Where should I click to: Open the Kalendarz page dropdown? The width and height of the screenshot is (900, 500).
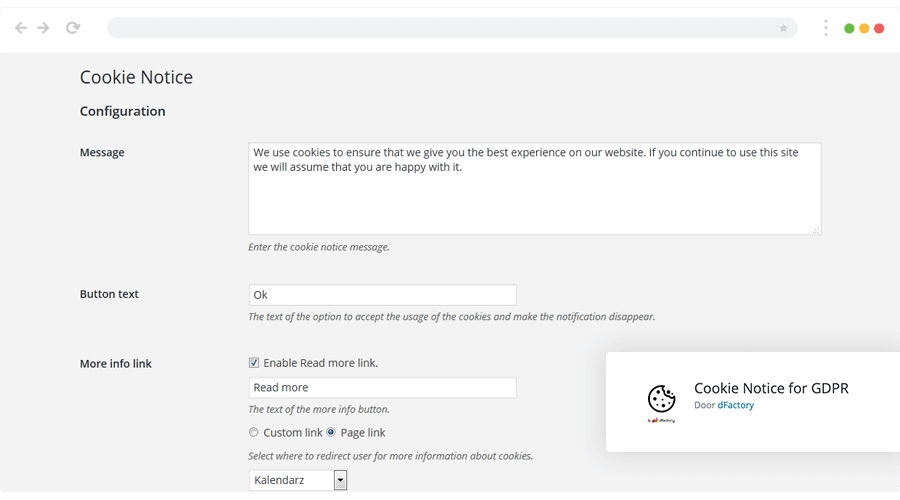point(297,480)
